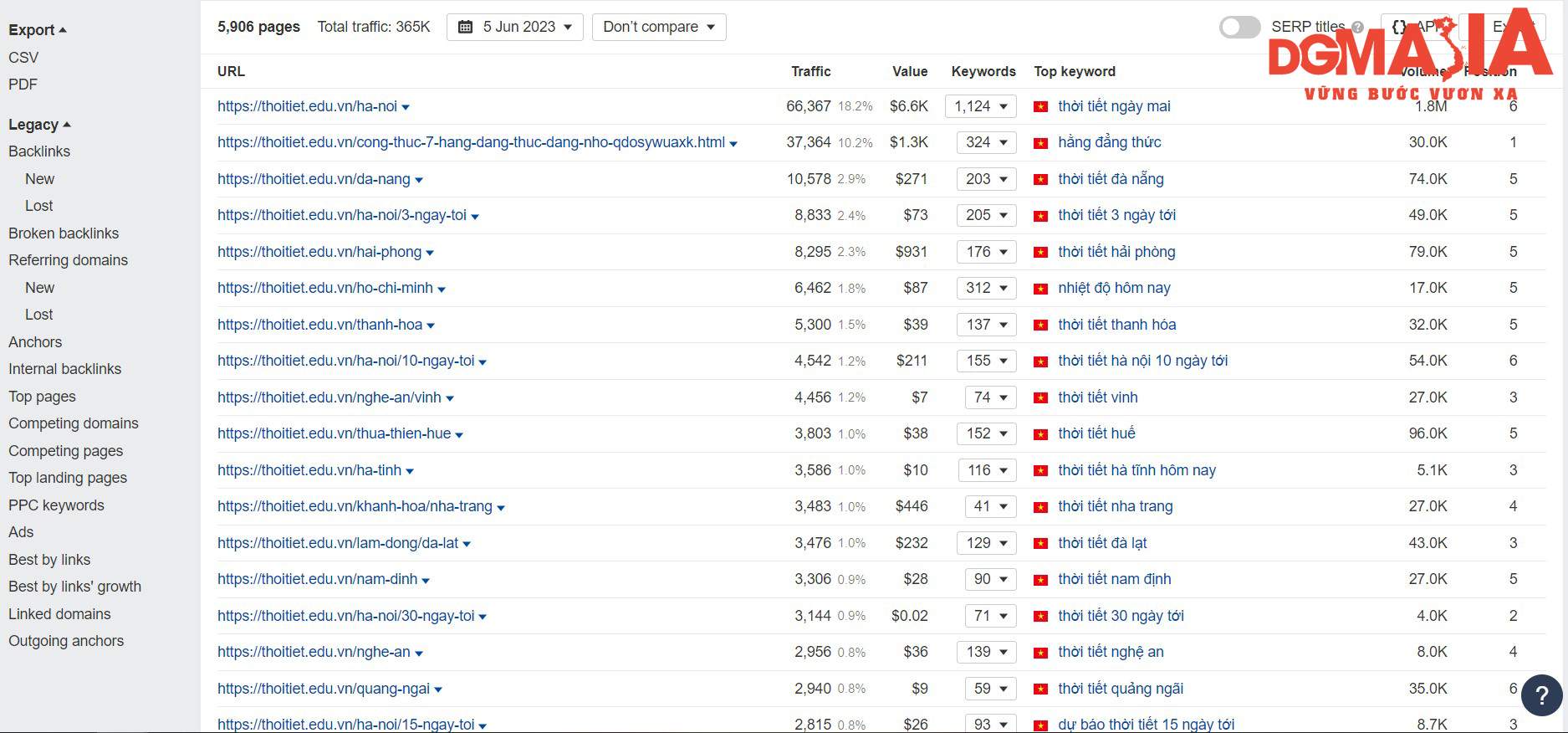Image resolution: width=1568 pixels, height=733 pixels.
Task: Open PPC keywords in sidebar
Action: tap(56, 505)
